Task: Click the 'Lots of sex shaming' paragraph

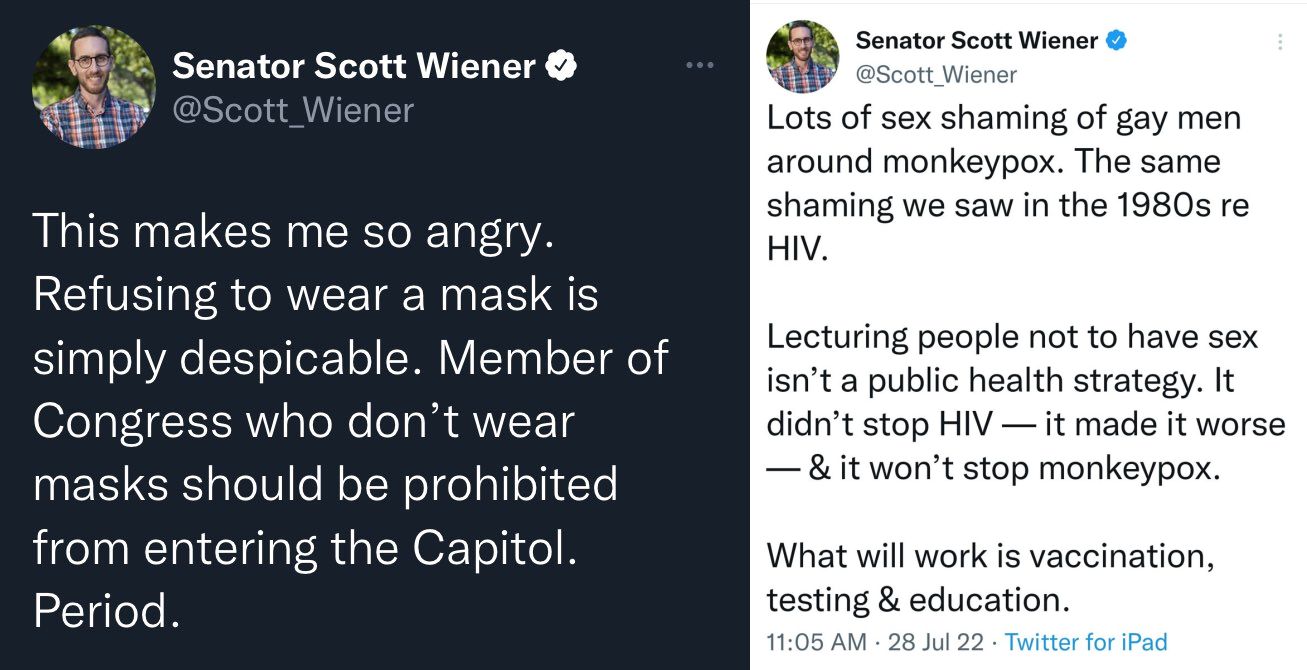Action: (1008, 183)
